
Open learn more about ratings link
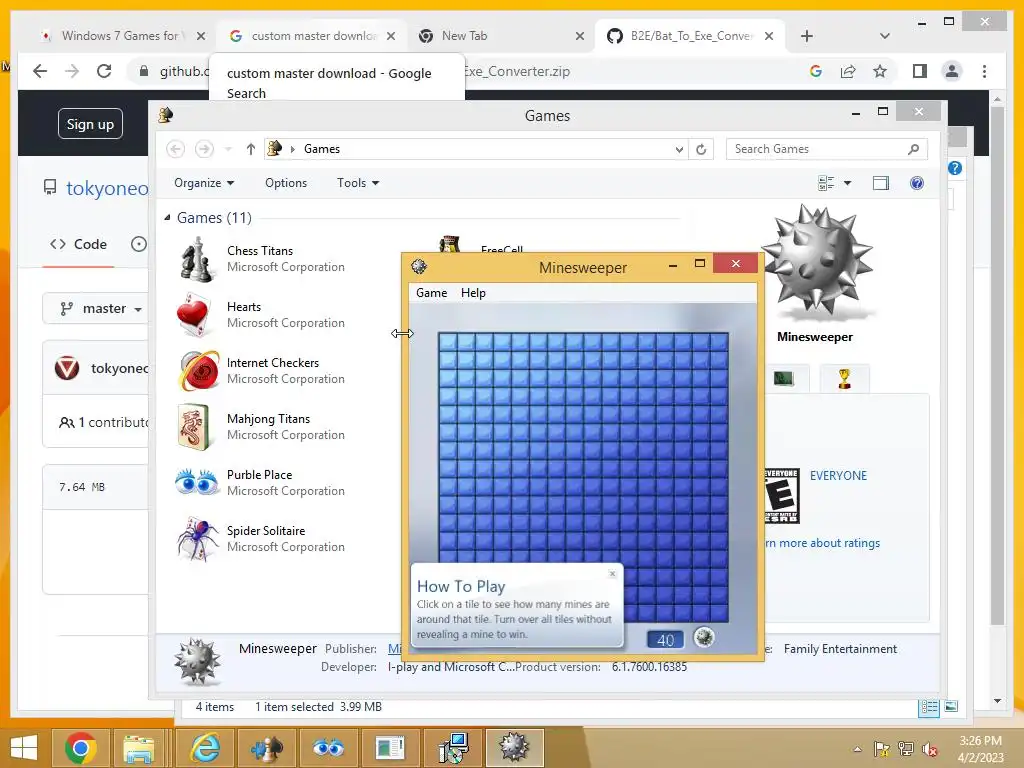point(823,543)
